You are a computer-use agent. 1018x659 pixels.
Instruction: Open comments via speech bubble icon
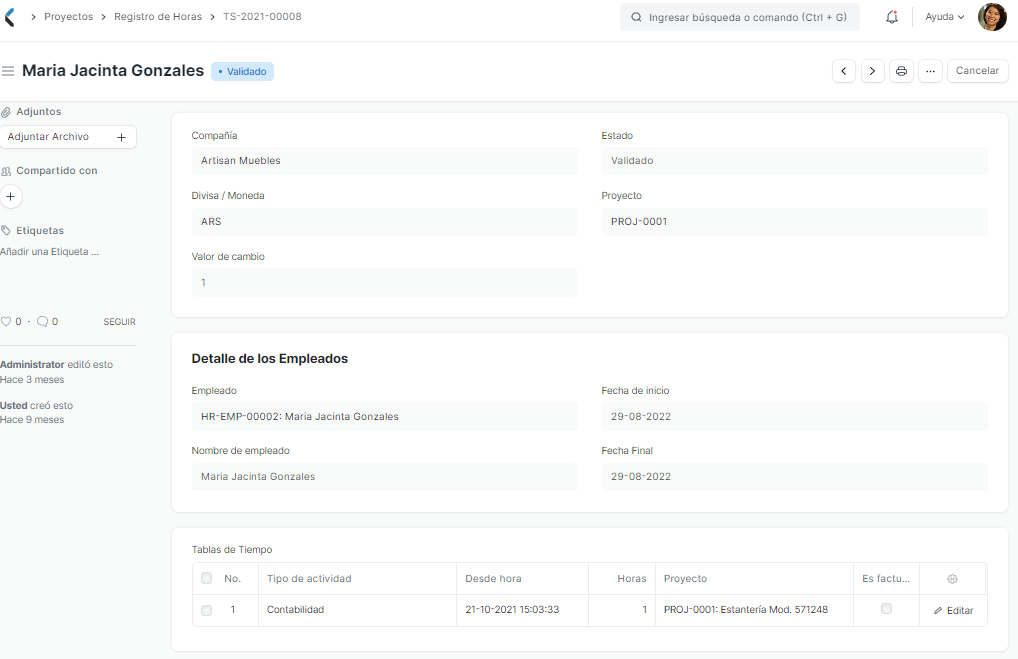click(43, 321)
